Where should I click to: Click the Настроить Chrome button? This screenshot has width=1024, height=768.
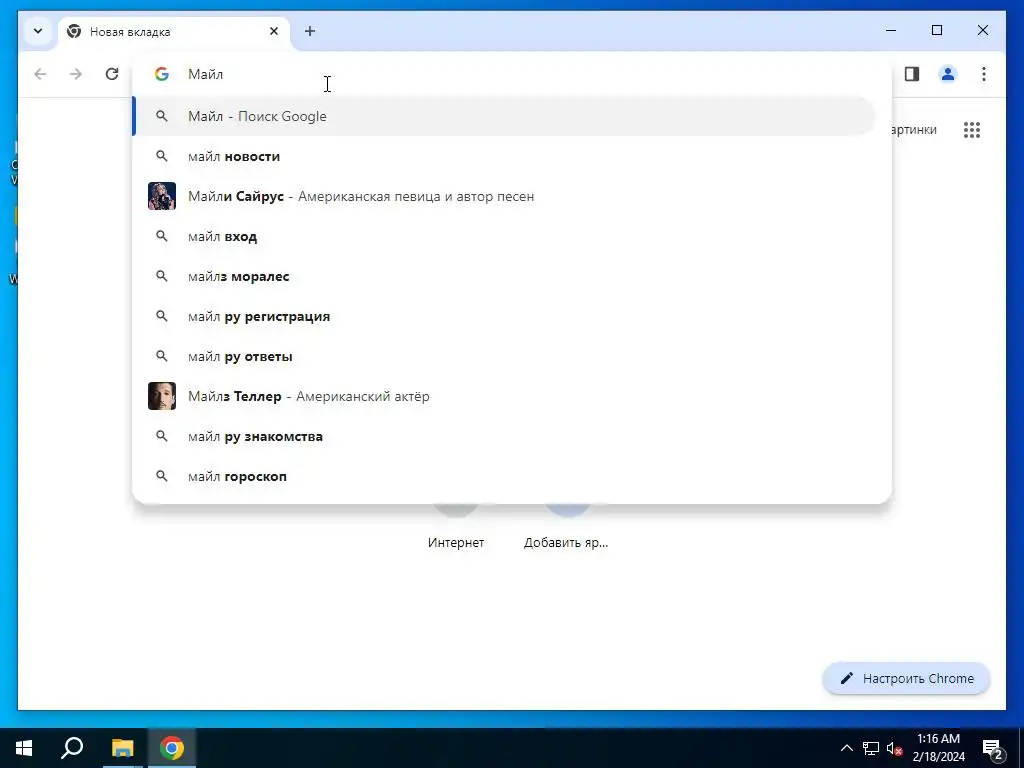pyautogui.click(x=906, y=679)
